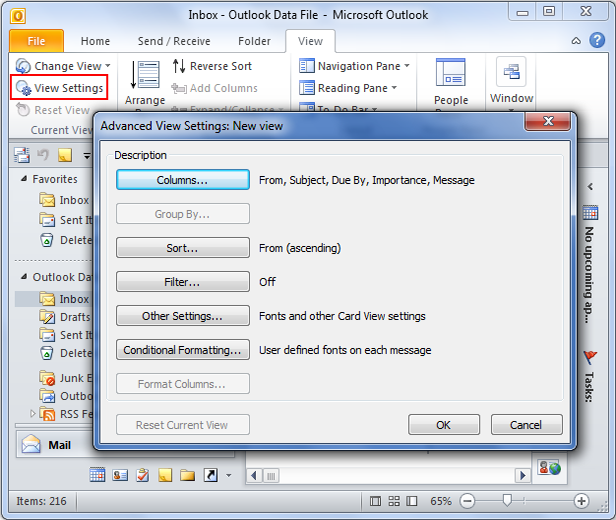Collapse the Outlook Data File group
616x520 pixels.
point(24,277)
